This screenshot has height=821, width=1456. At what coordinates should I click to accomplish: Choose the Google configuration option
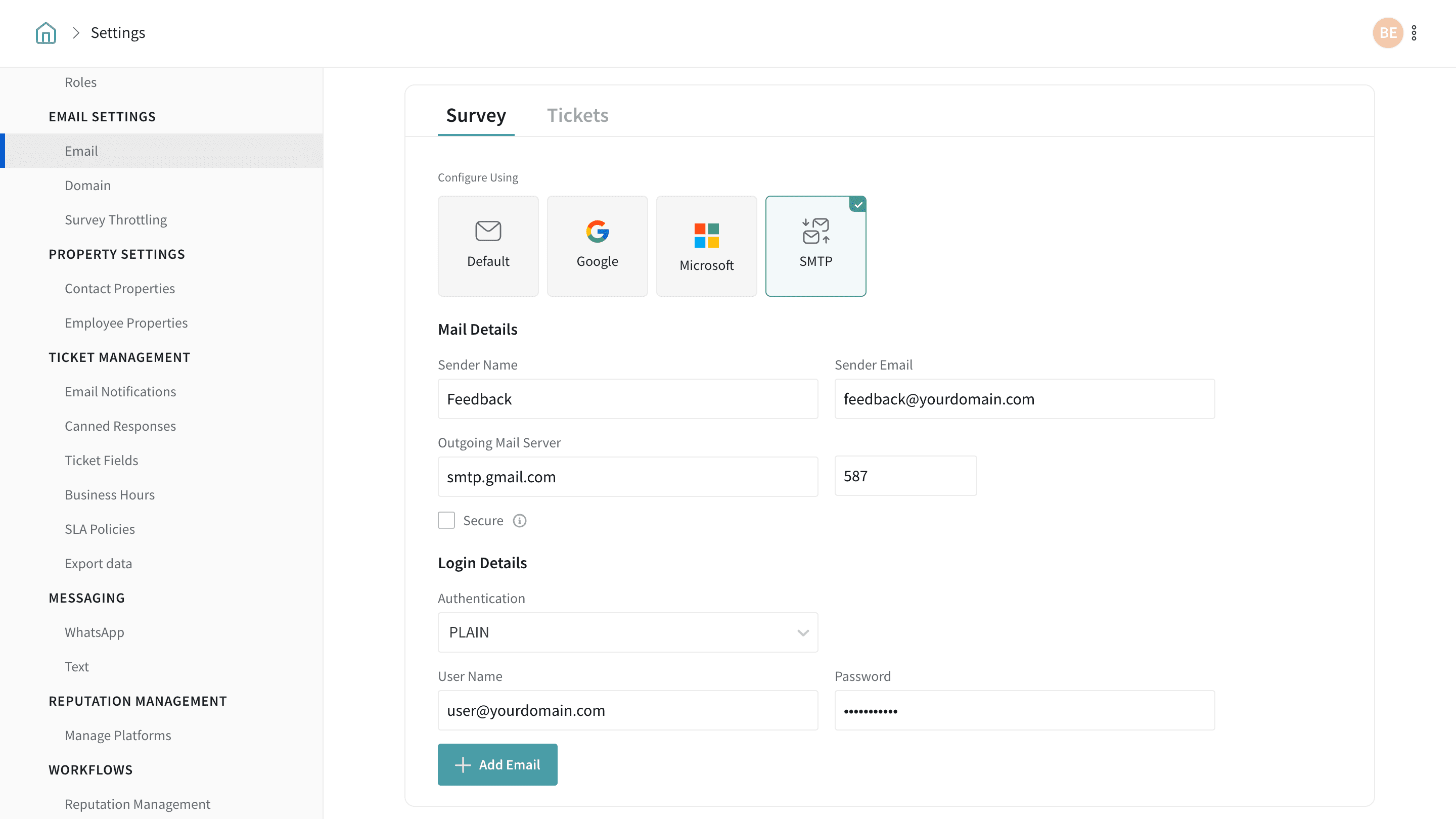tap(597, 246)
